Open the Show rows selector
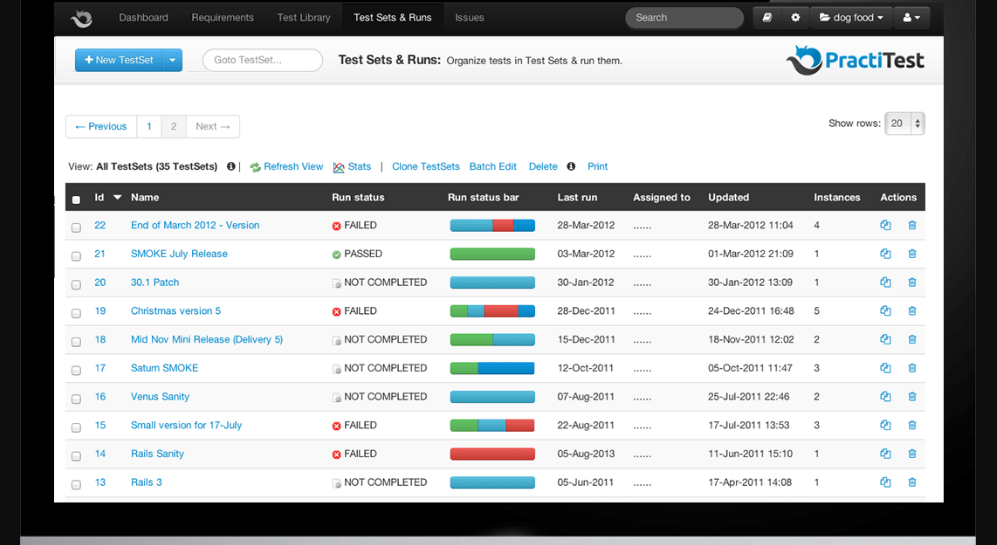997x545 pixels. (904, 124)
